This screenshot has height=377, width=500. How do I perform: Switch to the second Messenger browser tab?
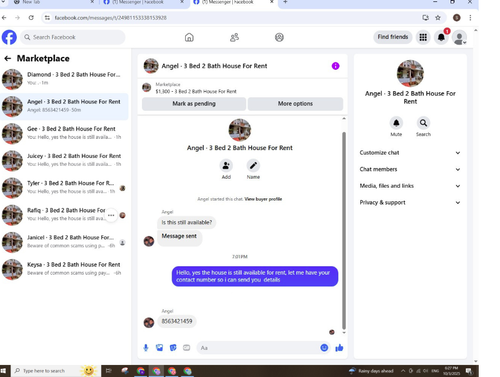point(232,3)
